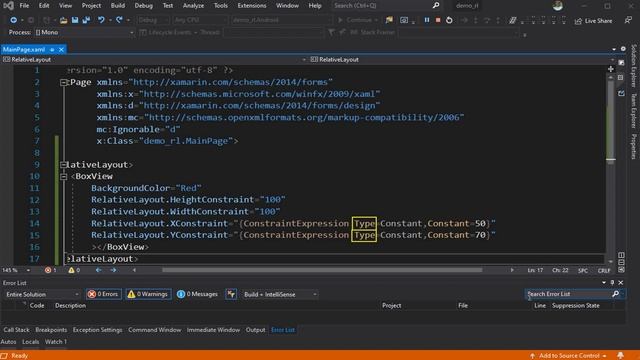Screen dimensions: 640x360
Task: Stop debugging with the red square
Action: tap(438, 20)
